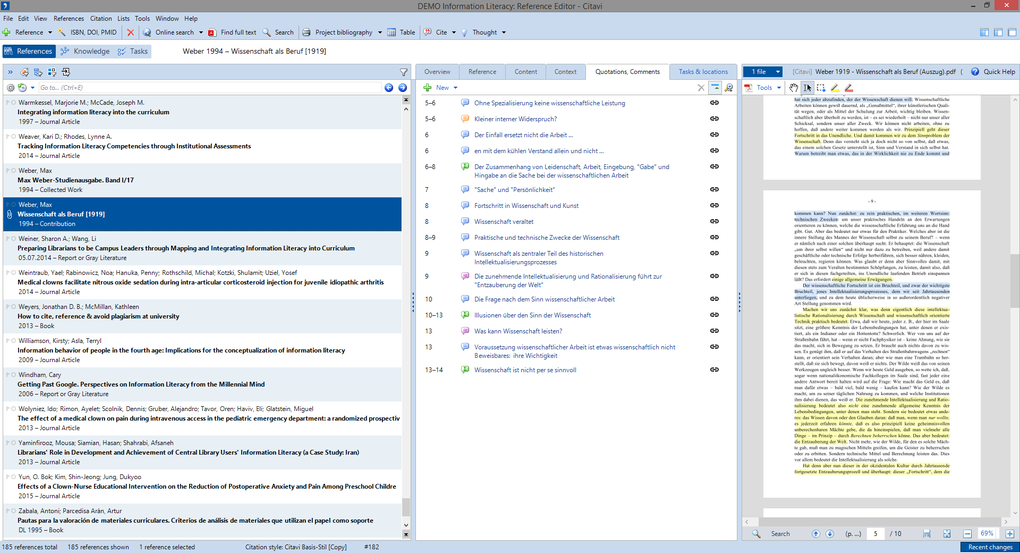Switch to the Tasks & locations tab
1020x553 pixels.
tap(703, 72)
